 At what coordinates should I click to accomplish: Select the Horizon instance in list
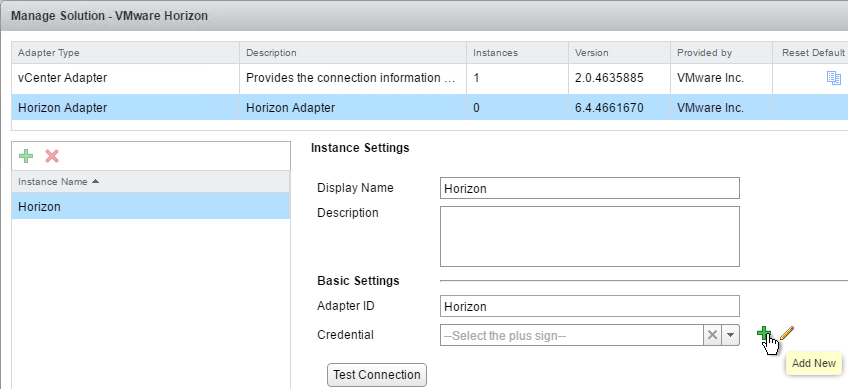click(151, 206)
